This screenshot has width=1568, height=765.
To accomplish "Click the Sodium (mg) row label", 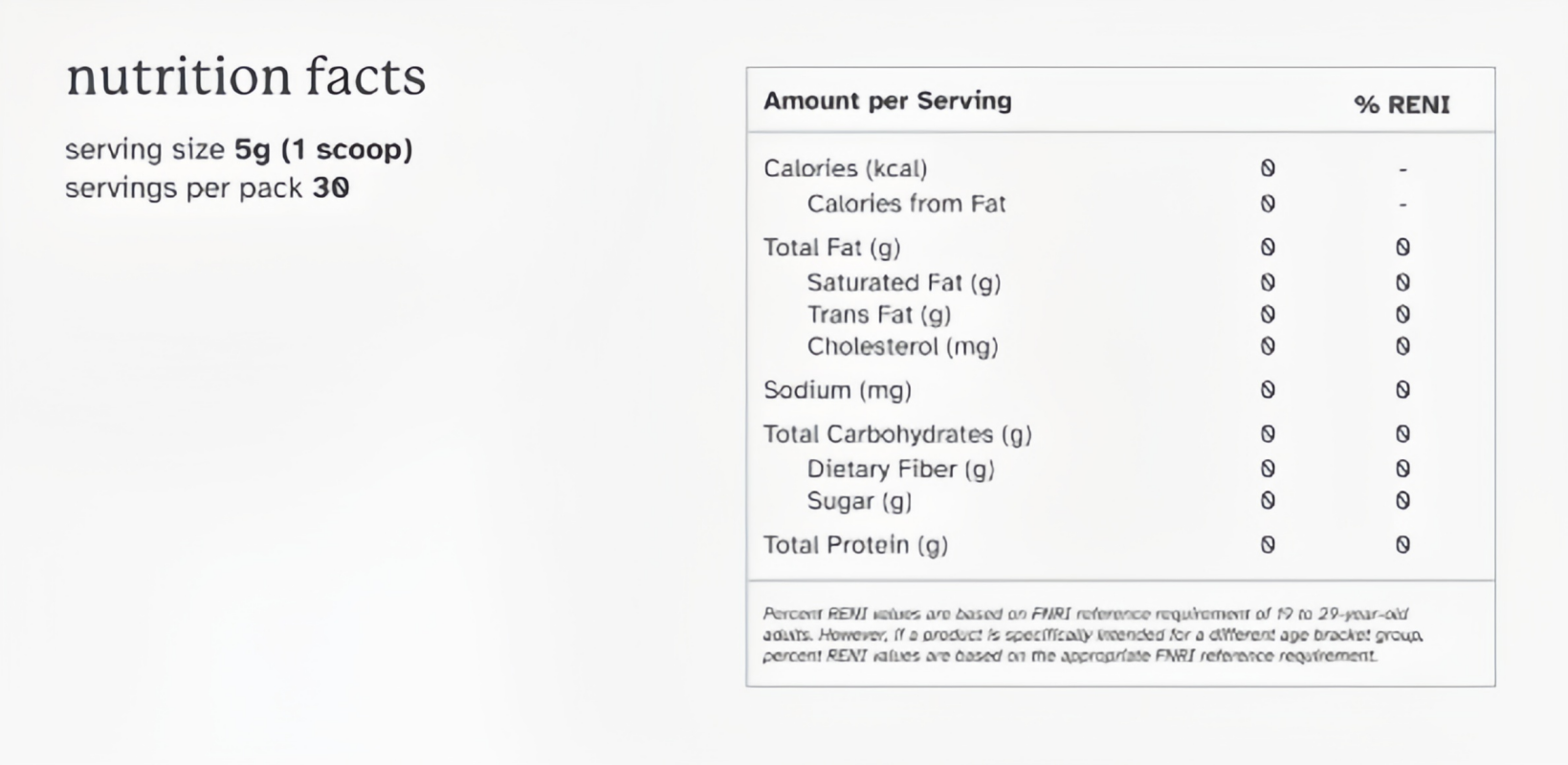I will pyautogui.click(x=837, y=390).
